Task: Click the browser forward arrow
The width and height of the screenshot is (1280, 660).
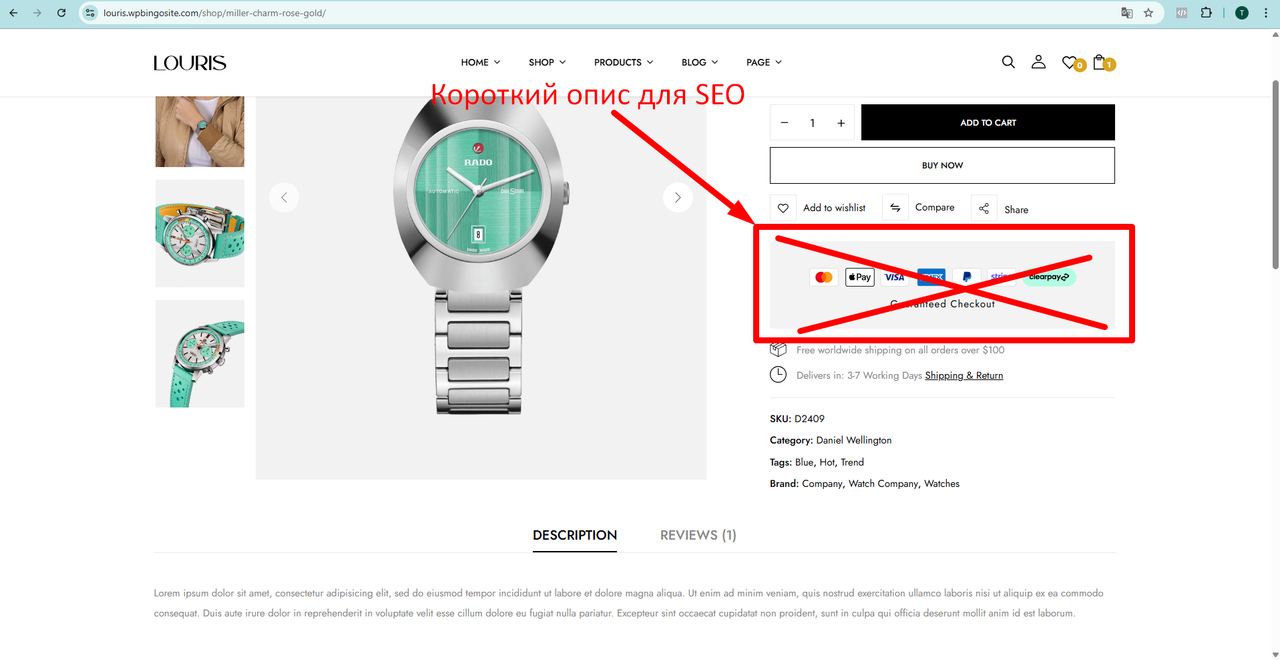Action: click(x=37, y=13)
